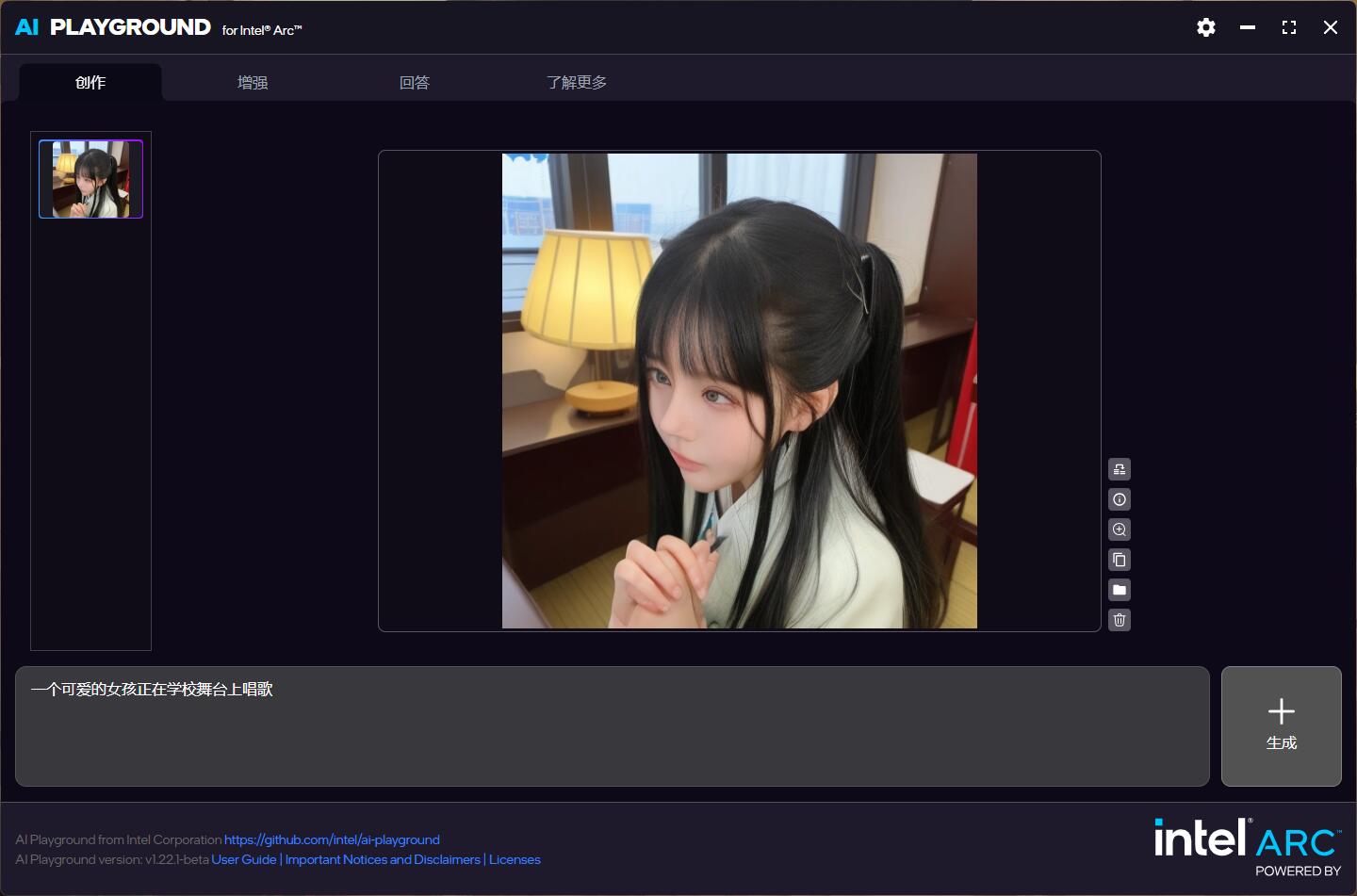Select the generated image thumbnail in sidebar
Screen dimensions: 1357x896
(x=90, y=179)
